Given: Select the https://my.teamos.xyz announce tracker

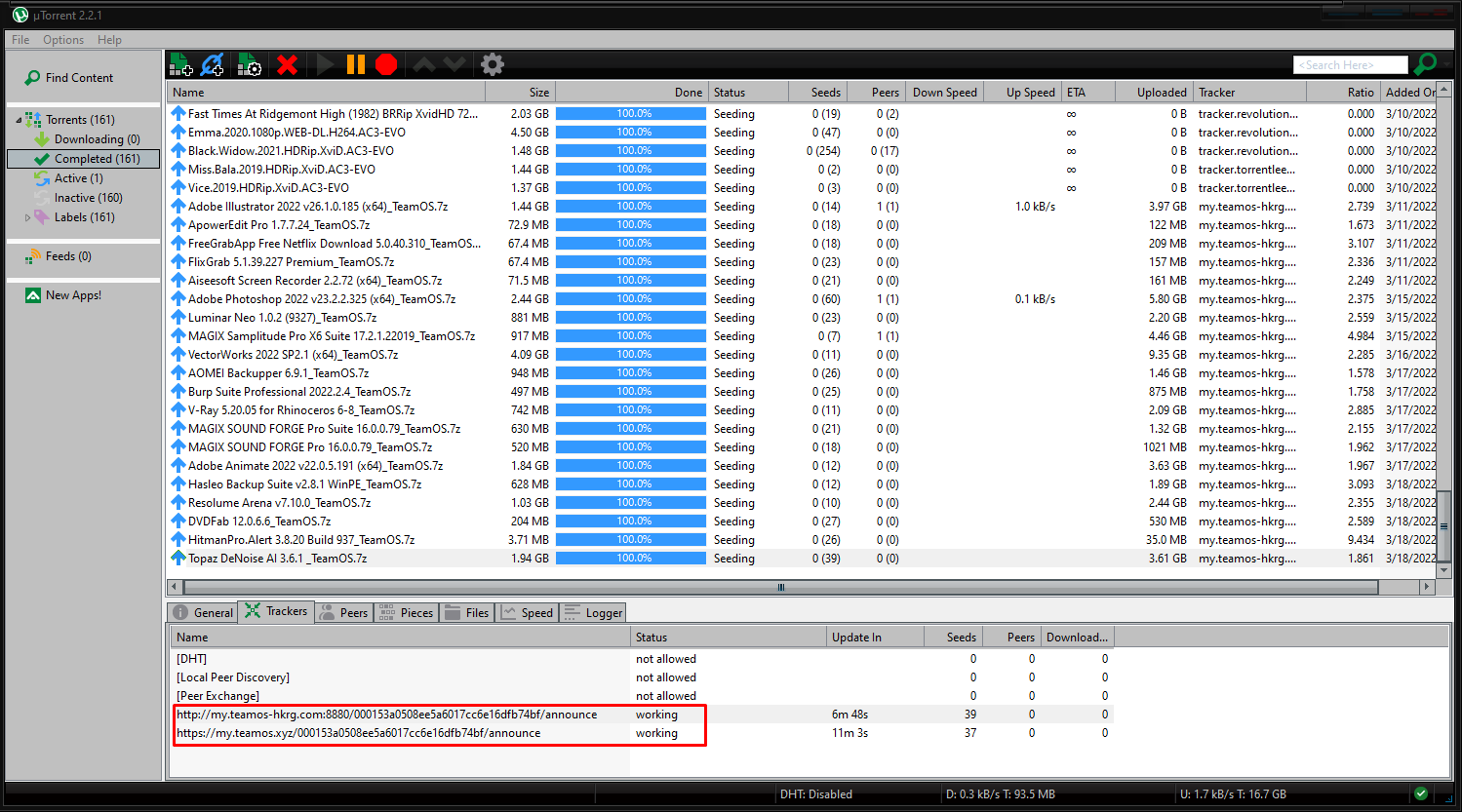Looking at the screenshot, I should coord(643,733).
